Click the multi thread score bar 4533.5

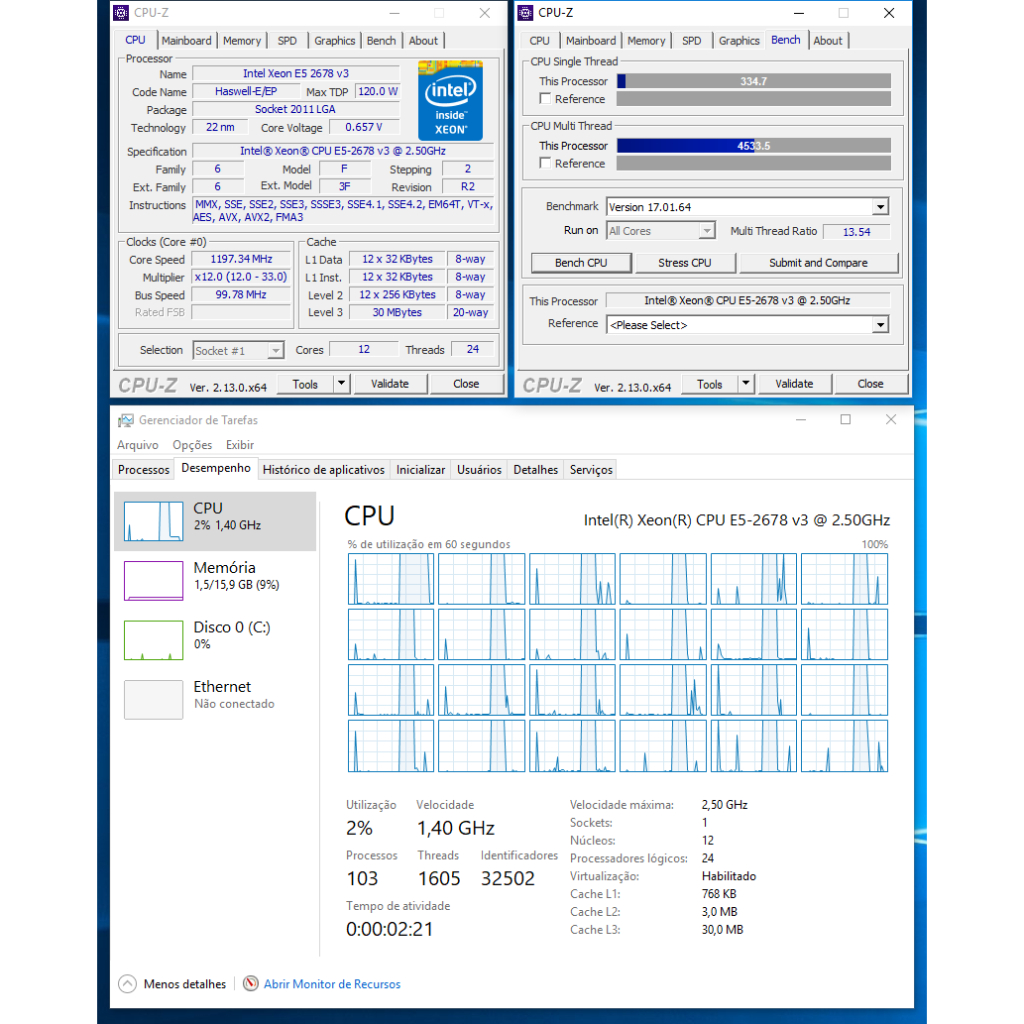click(x=754, y=146)
